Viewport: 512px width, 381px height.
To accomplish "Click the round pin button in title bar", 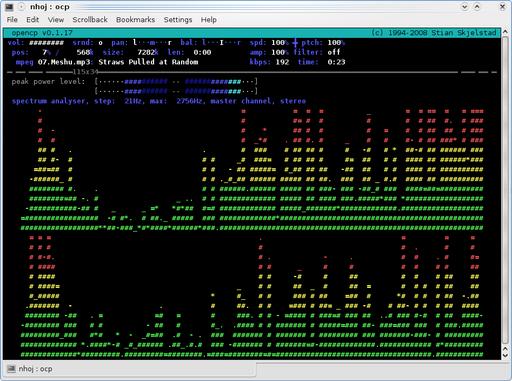I will point(21,6).
